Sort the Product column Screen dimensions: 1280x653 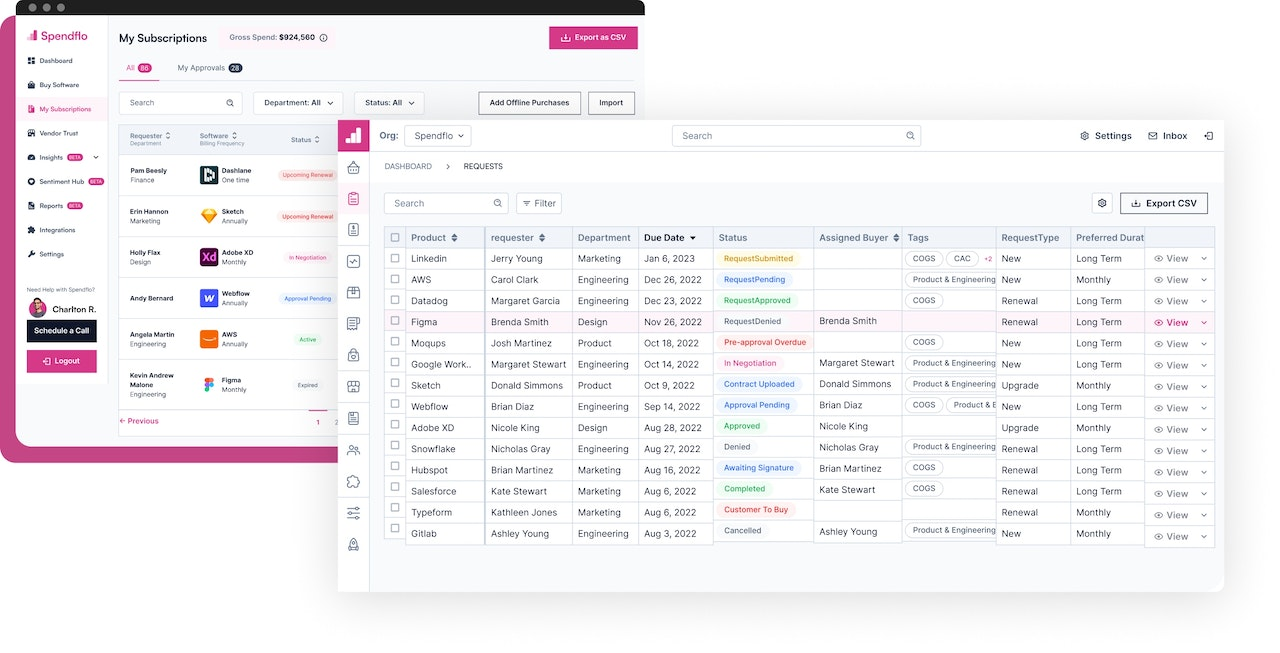[454, 238]
